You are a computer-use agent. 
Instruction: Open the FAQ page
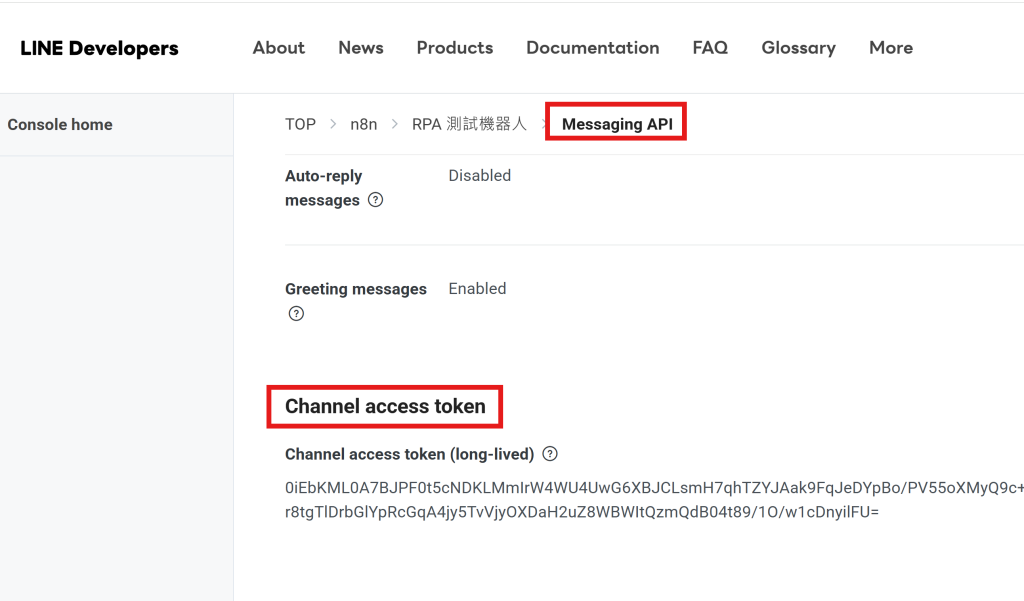(710, 48)
